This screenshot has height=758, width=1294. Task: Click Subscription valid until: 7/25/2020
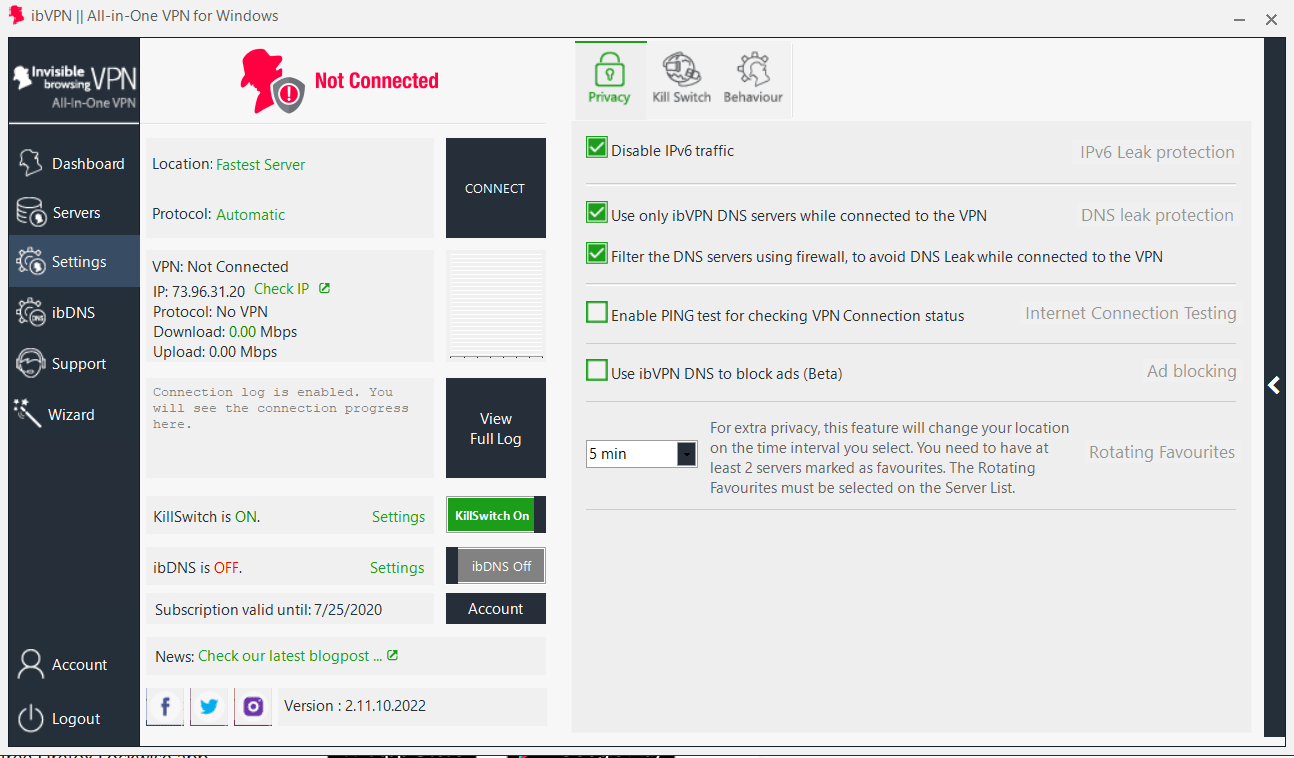point(268,609)
